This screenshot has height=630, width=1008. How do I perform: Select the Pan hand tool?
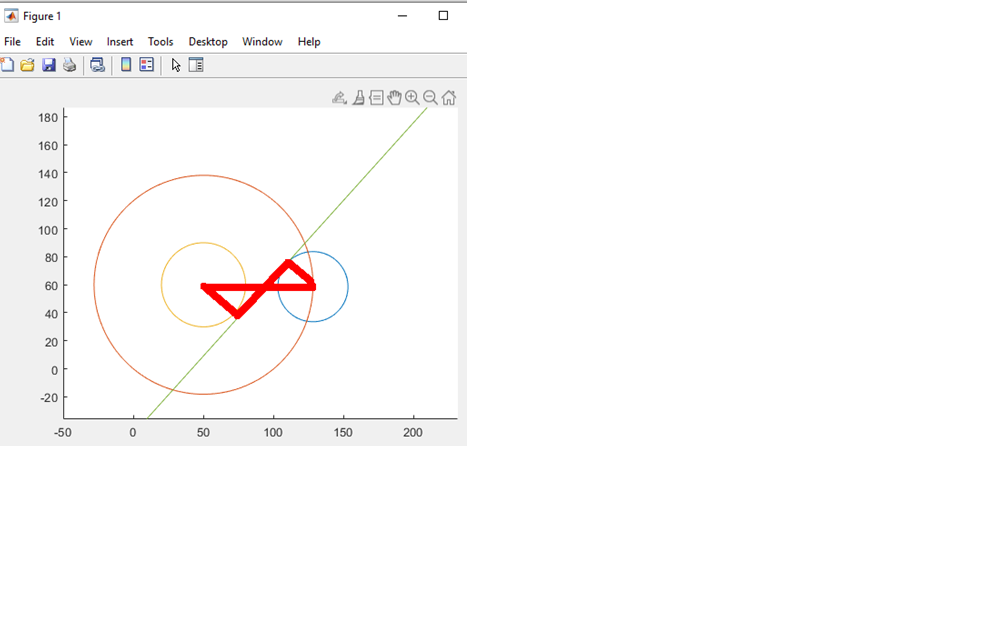(x=394, y=98)
